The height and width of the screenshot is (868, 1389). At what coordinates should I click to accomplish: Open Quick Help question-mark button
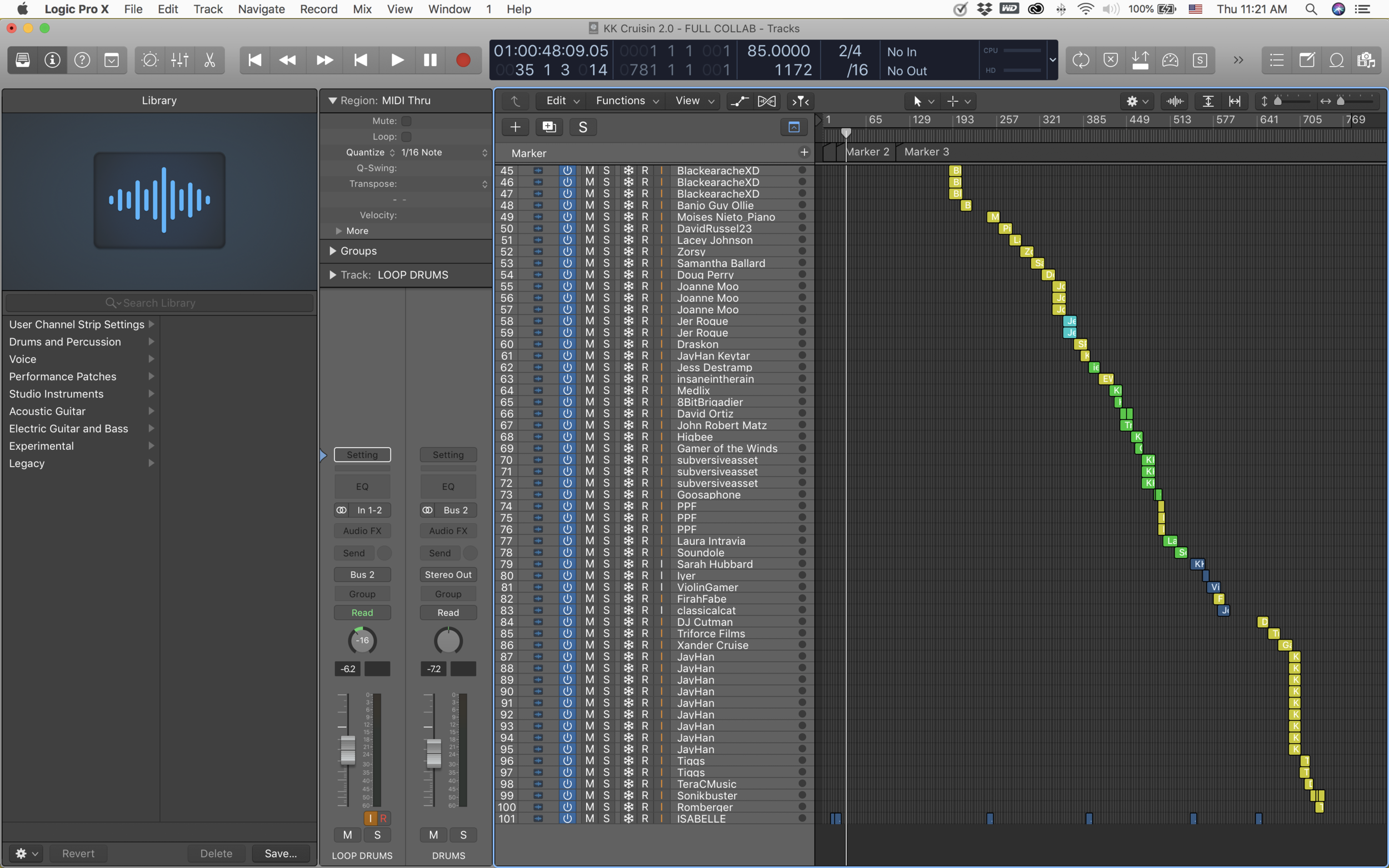pos(82,60)
